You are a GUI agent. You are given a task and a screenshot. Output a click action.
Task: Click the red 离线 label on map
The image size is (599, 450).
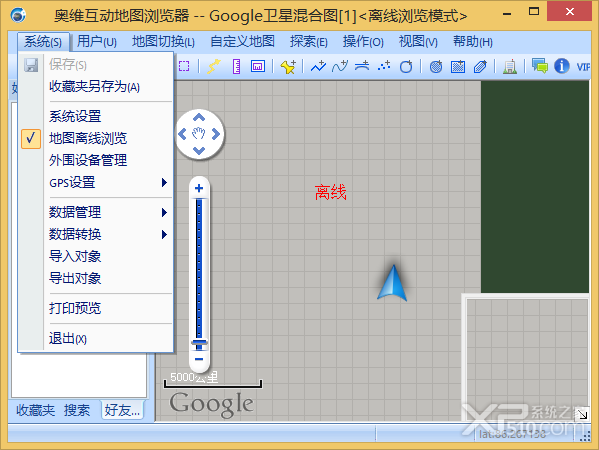[330, 192]
